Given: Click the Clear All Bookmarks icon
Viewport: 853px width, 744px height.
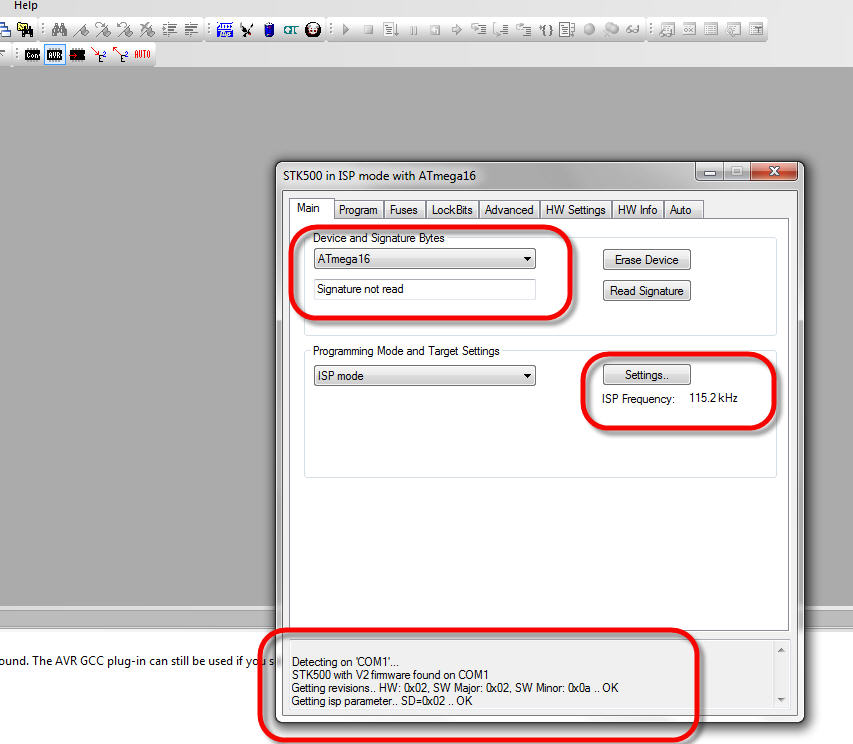Looking at the screenshot, I should [x=147, y=29].
